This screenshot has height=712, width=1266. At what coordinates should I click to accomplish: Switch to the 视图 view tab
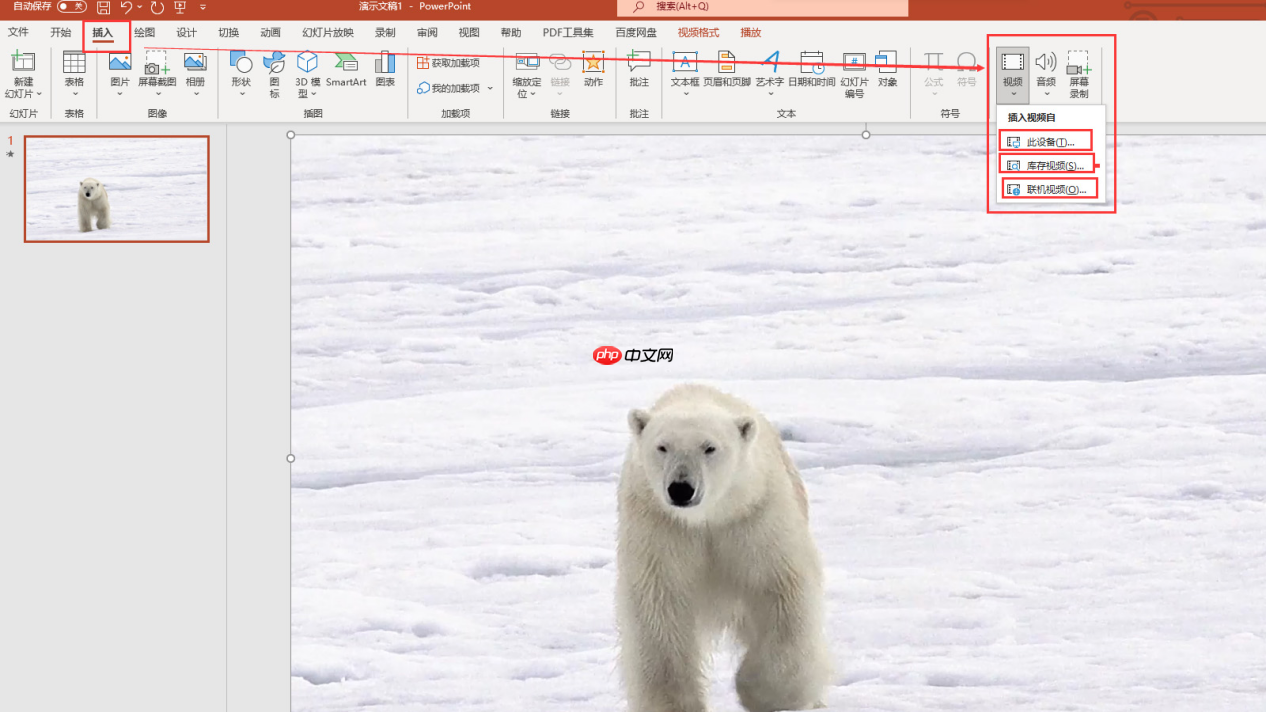point(469,33)
